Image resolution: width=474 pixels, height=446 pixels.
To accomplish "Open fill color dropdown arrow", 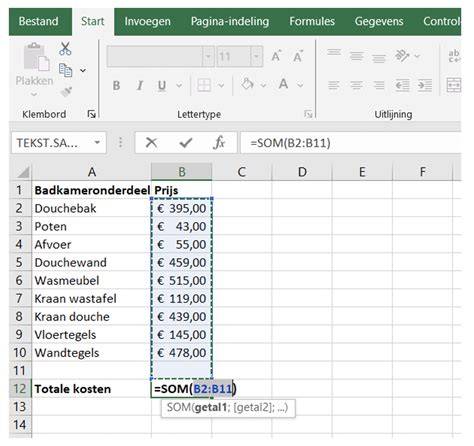I will 263,86.
